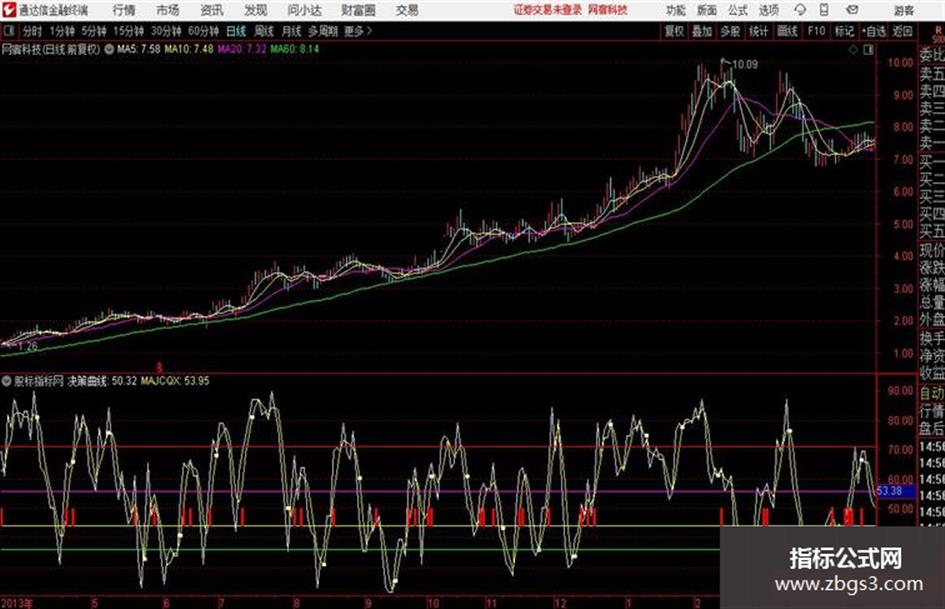Open the 公式 menu
Viewport: 945px width, 609px height.
coord(738,10)
